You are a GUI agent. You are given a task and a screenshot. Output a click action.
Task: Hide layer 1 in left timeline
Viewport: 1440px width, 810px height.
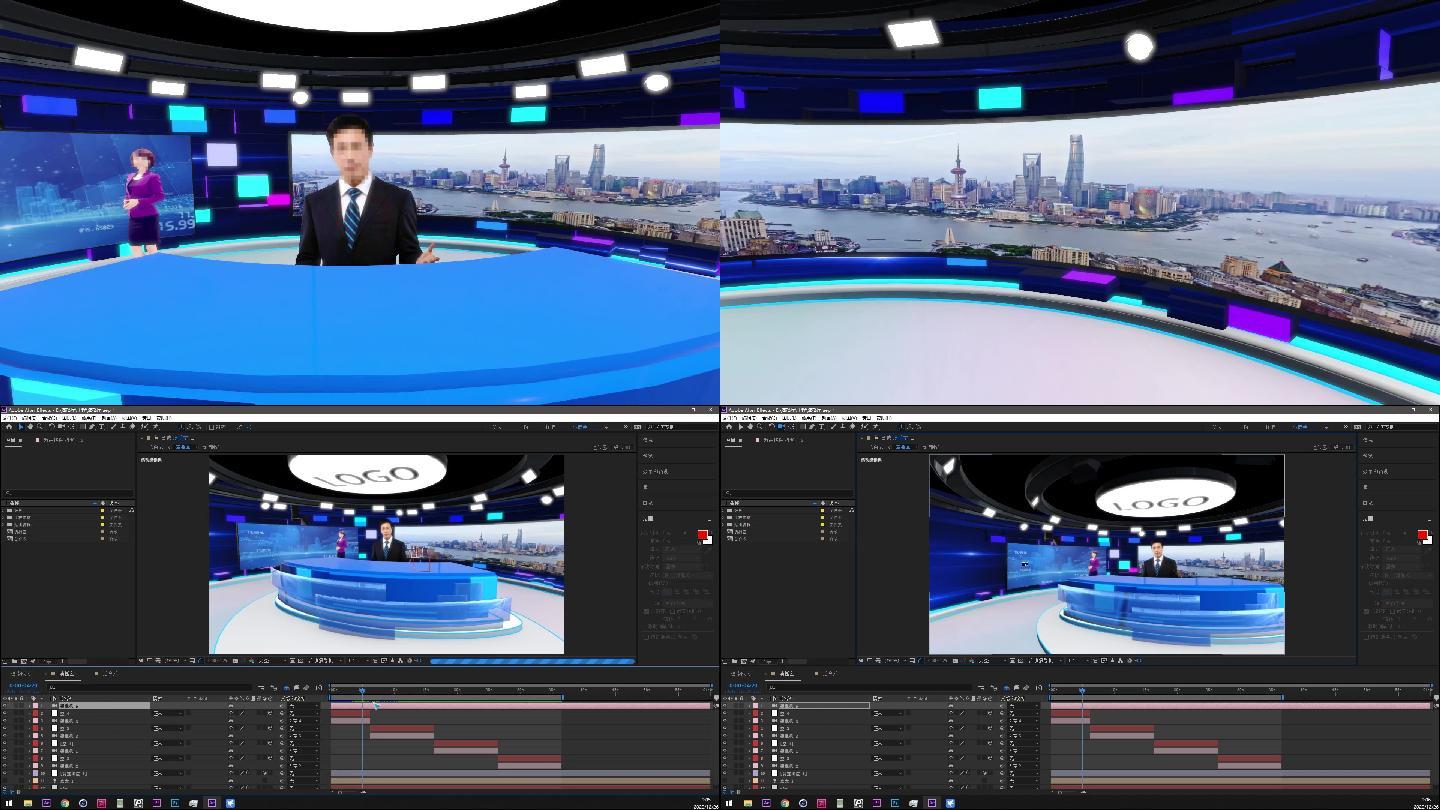pyautogui.click(x=4, y=705)
